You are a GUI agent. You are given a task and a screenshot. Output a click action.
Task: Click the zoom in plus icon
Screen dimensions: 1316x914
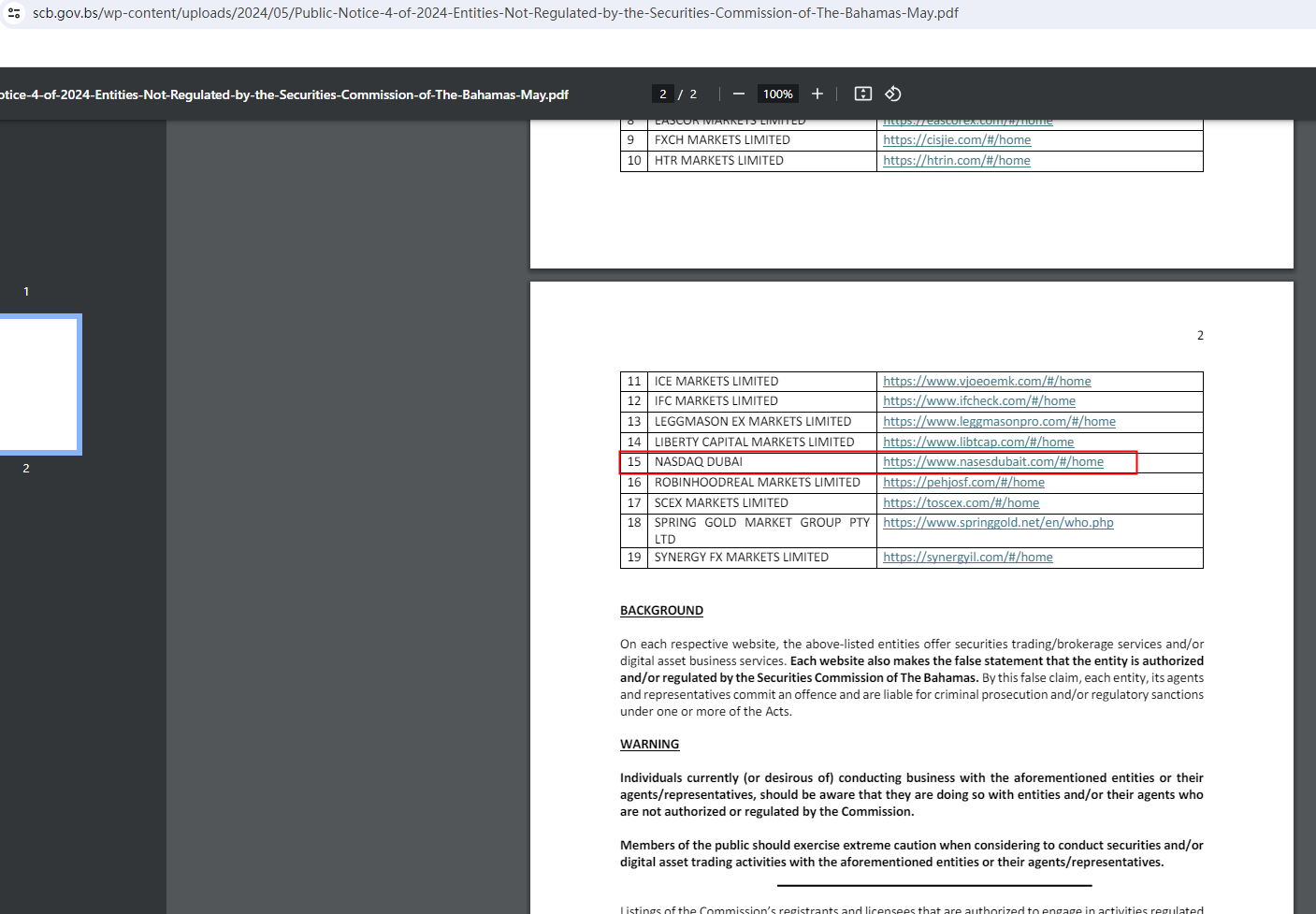[x=817, y=94]
